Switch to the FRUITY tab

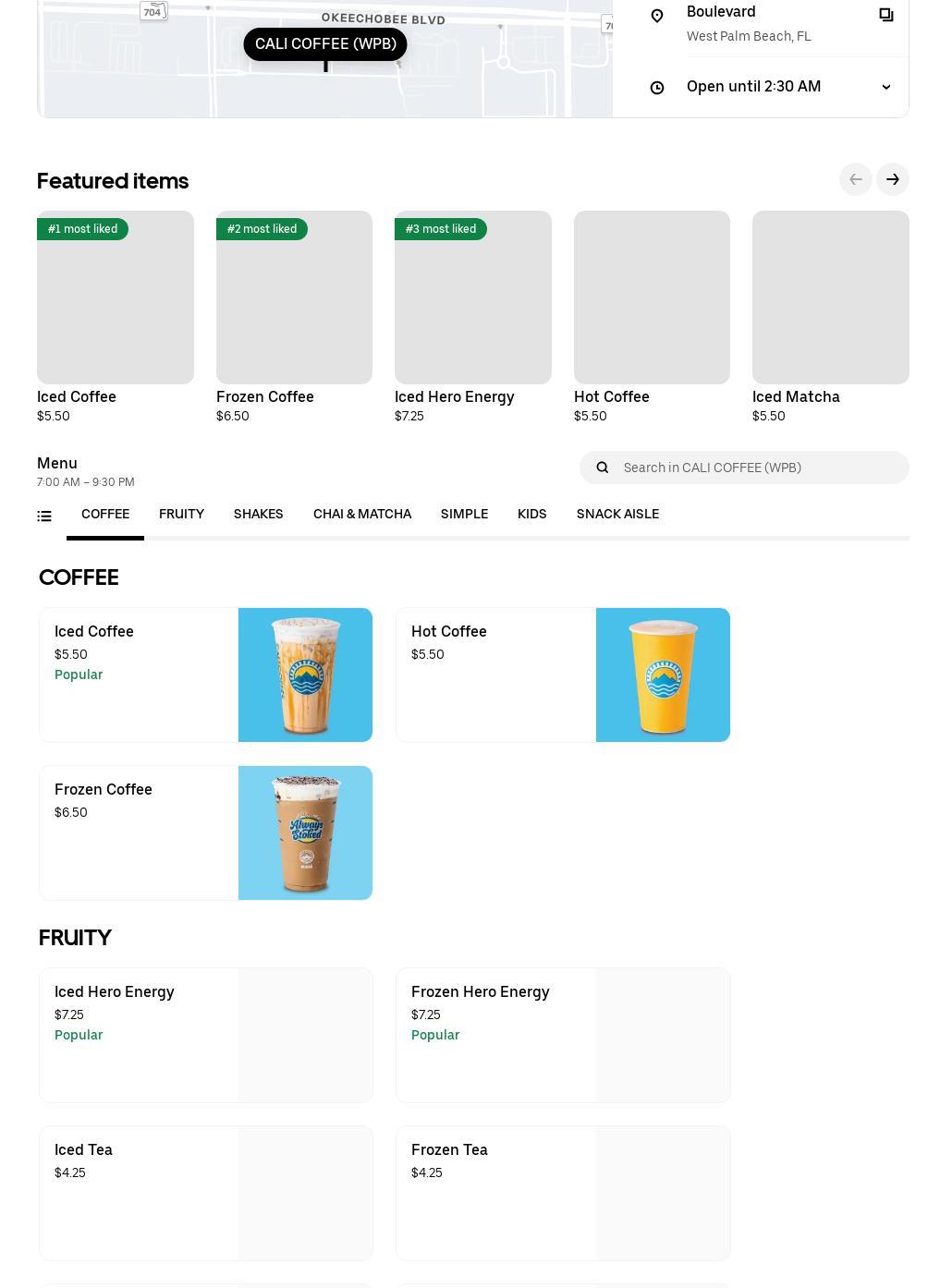pos(181,515)
